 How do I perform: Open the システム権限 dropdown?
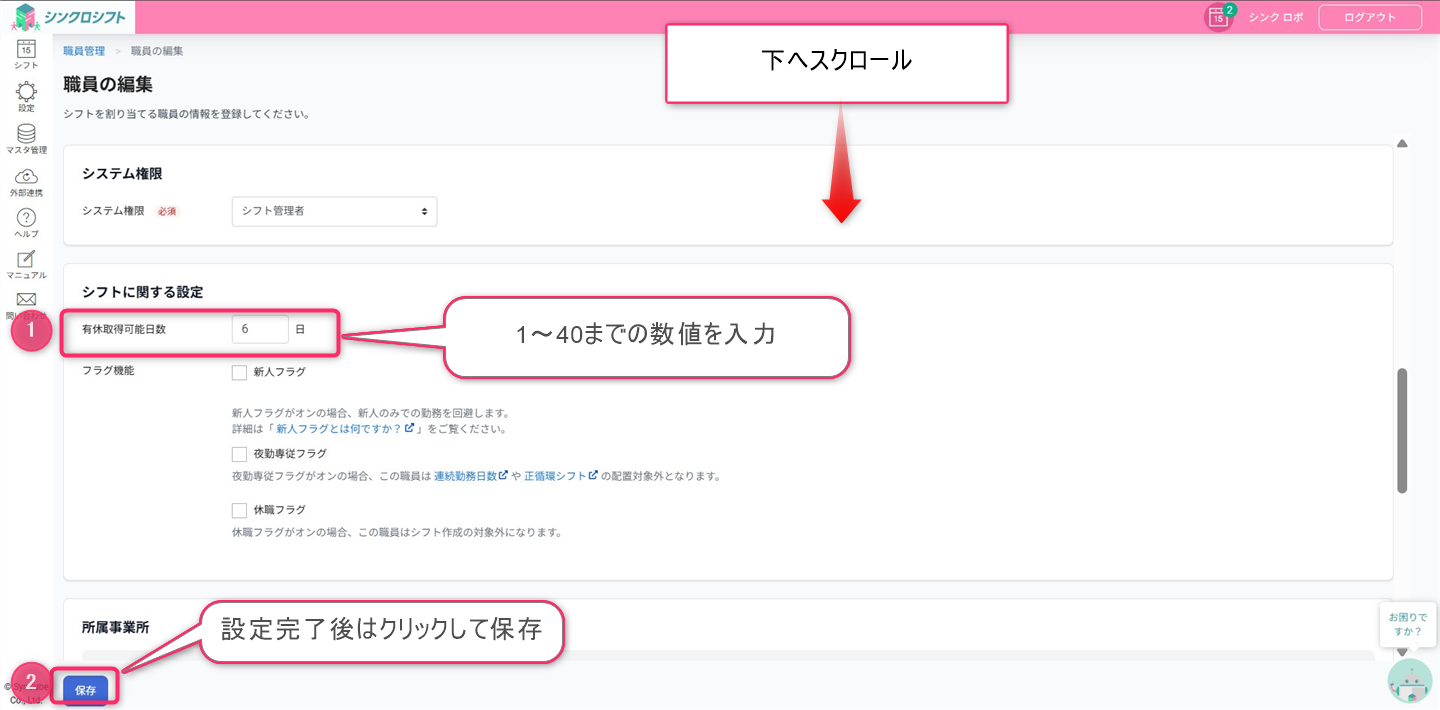pyautogui.click(x=334, y=211)
